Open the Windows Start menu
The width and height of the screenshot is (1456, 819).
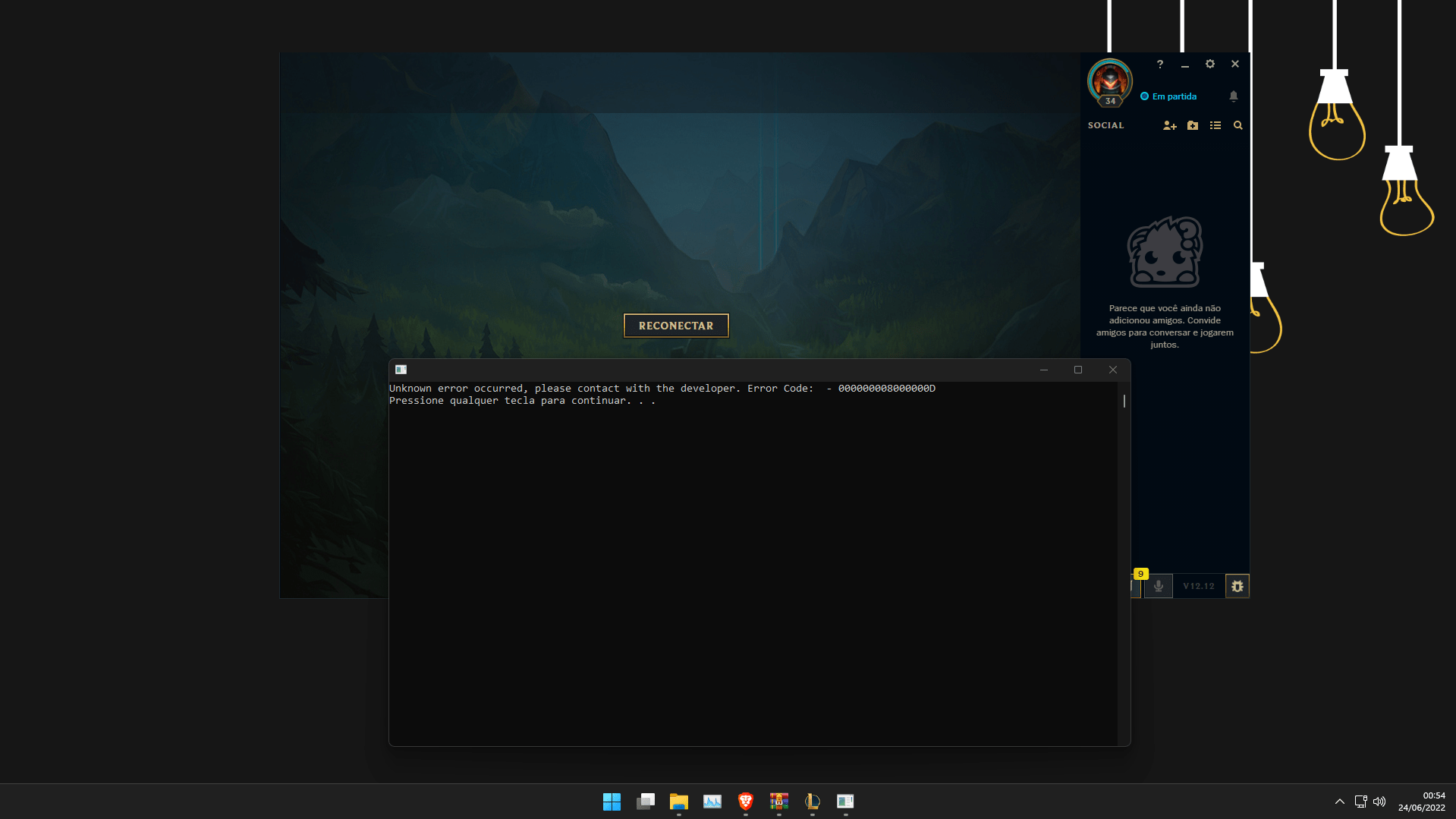[612, 802]
